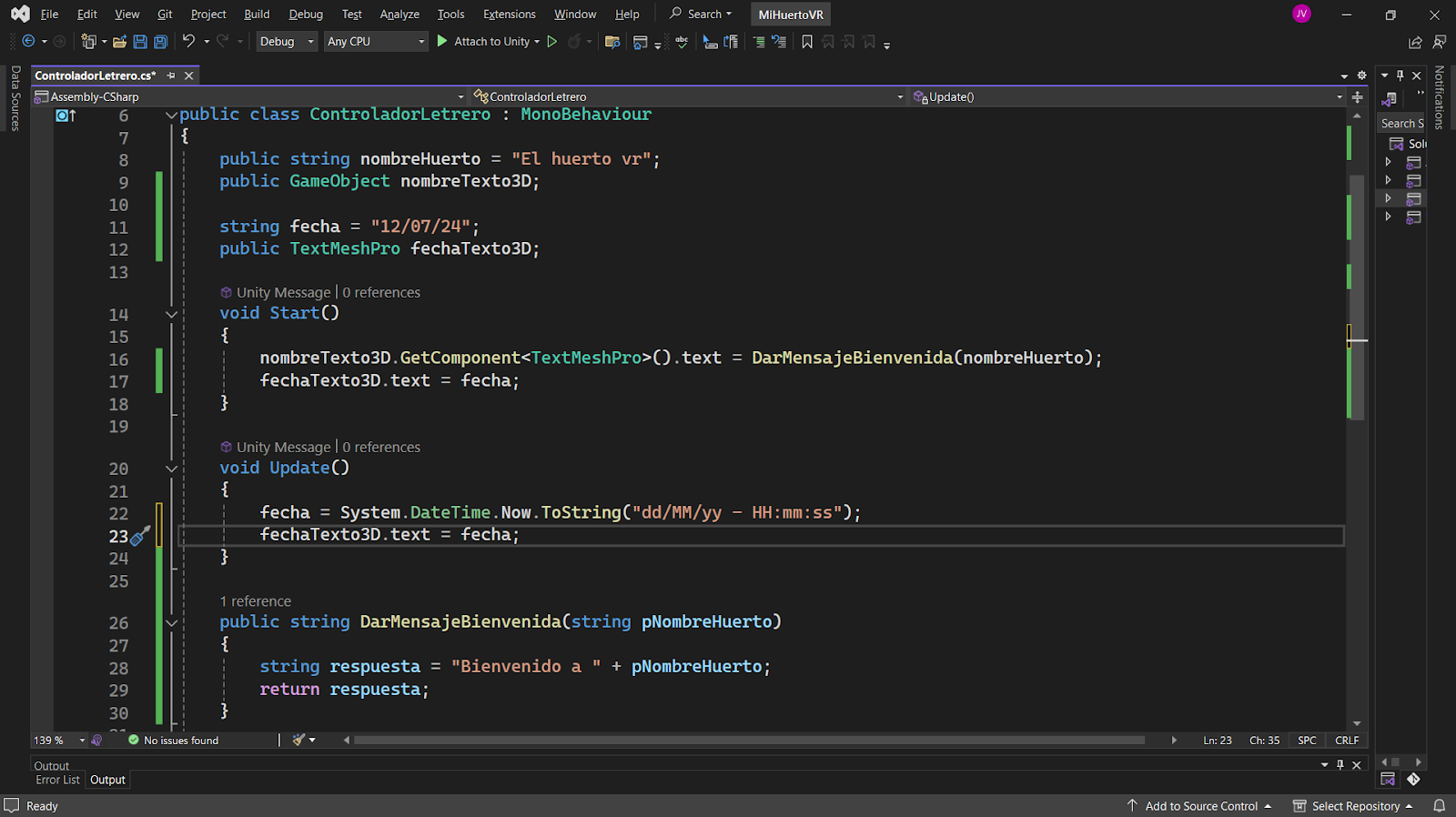Collapse the ControladorLetrero class code block
1456x817 pixels.
click(171, 116)
